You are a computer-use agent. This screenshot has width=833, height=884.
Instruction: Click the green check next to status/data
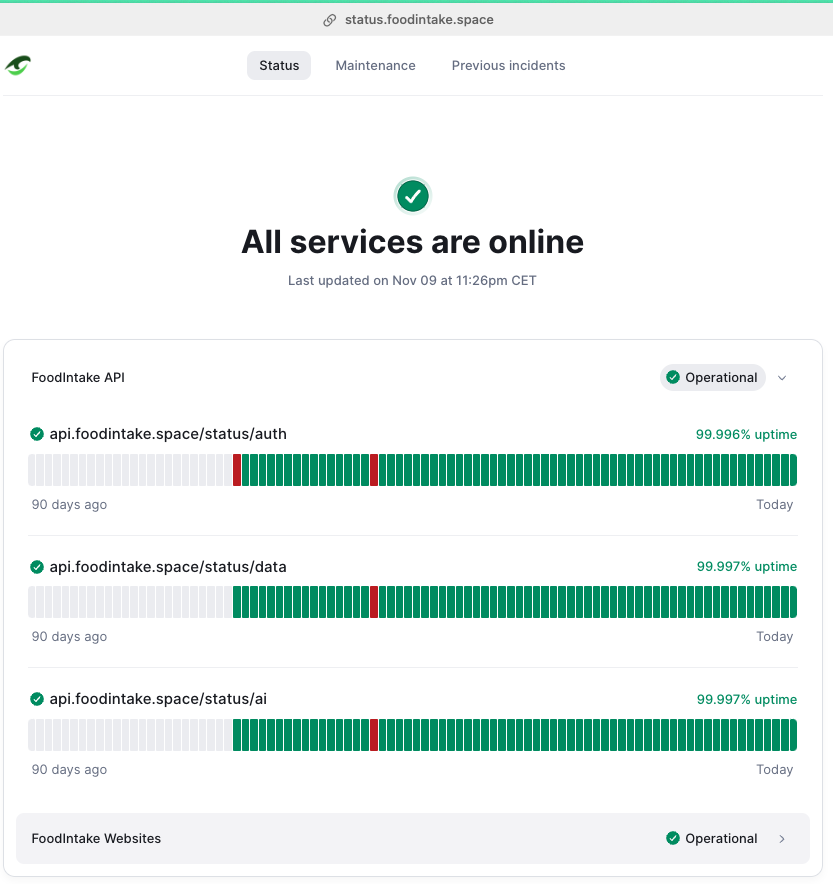pos(37,567)
